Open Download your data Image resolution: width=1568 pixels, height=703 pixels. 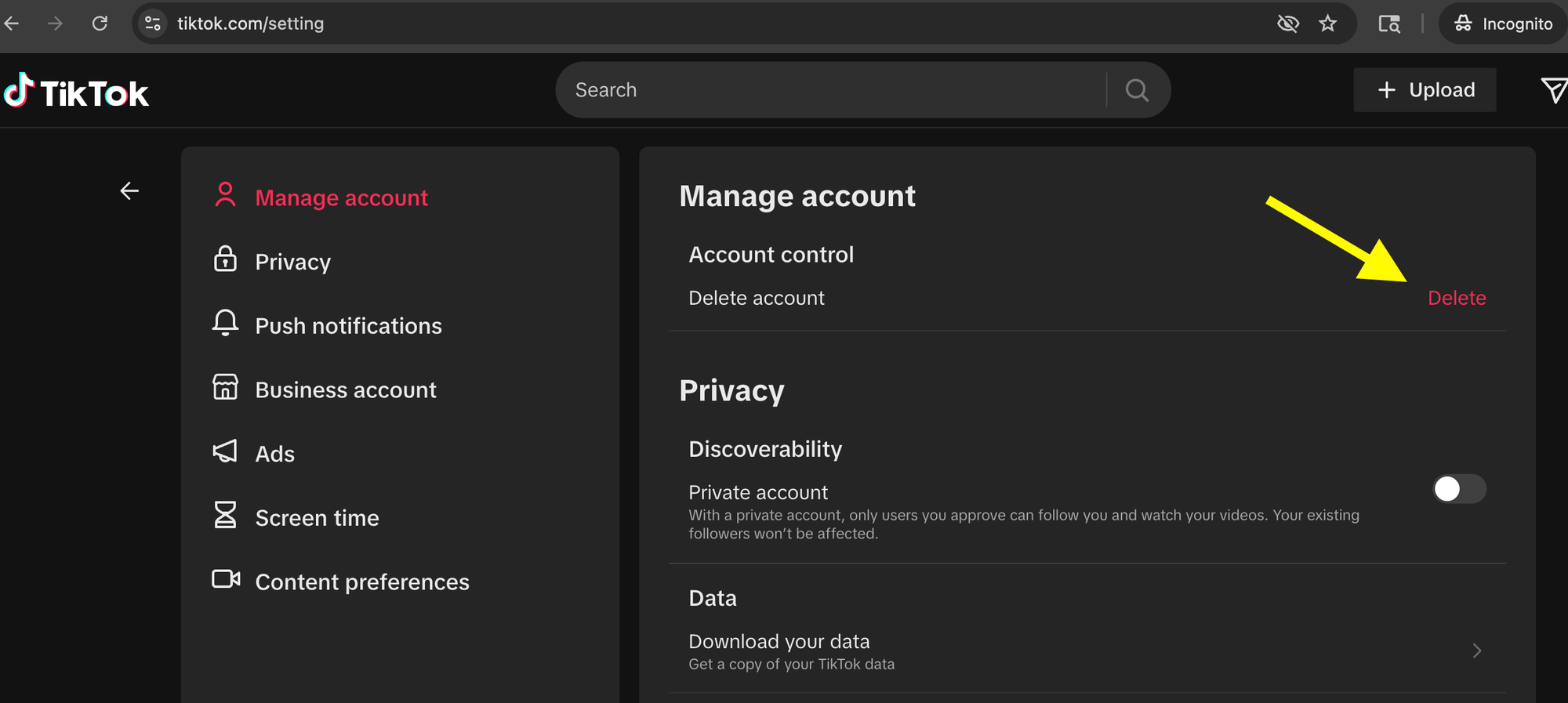point(1087,651)
